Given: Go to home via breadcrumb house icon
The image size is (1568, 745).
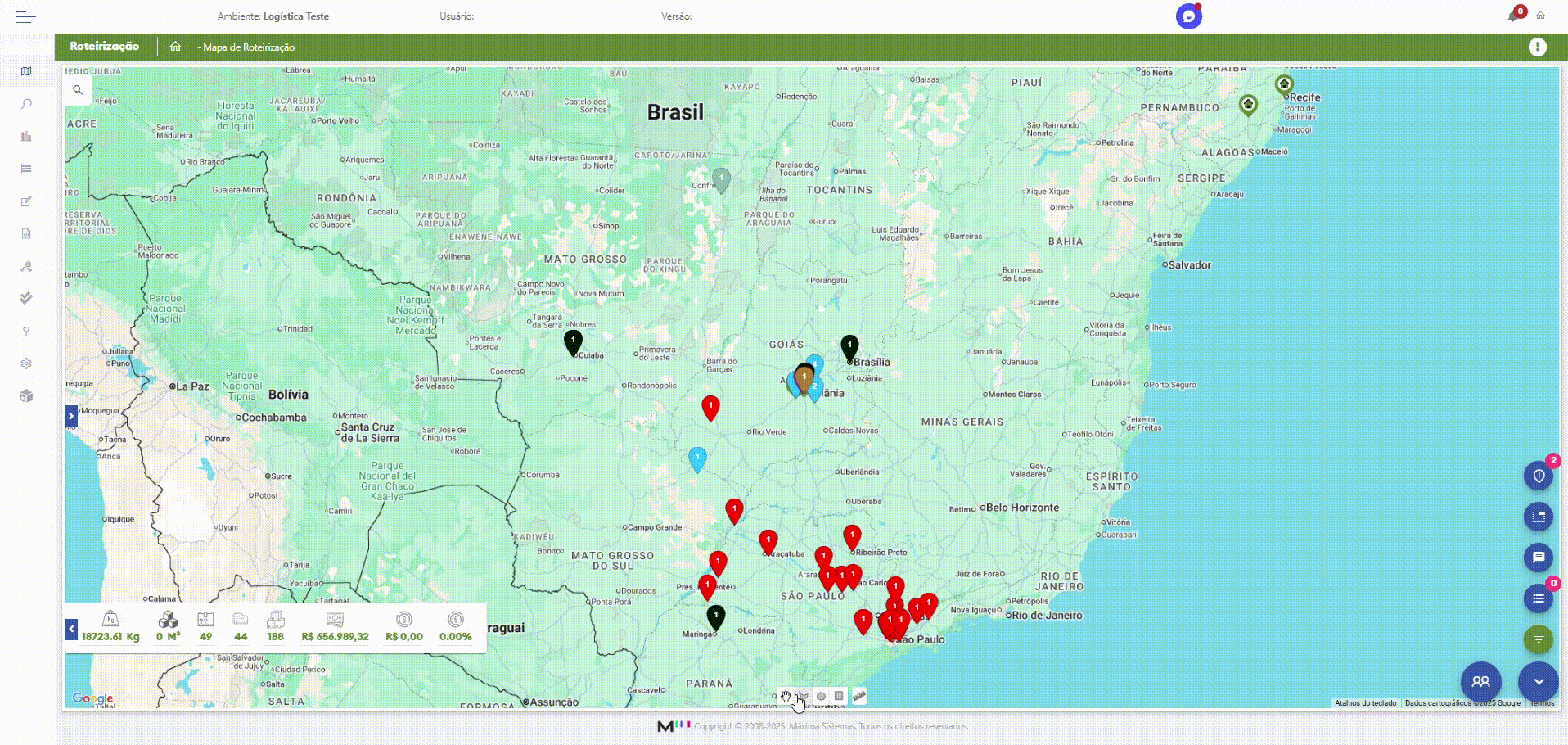Looking at the screenshot, I should pos(175,47).
